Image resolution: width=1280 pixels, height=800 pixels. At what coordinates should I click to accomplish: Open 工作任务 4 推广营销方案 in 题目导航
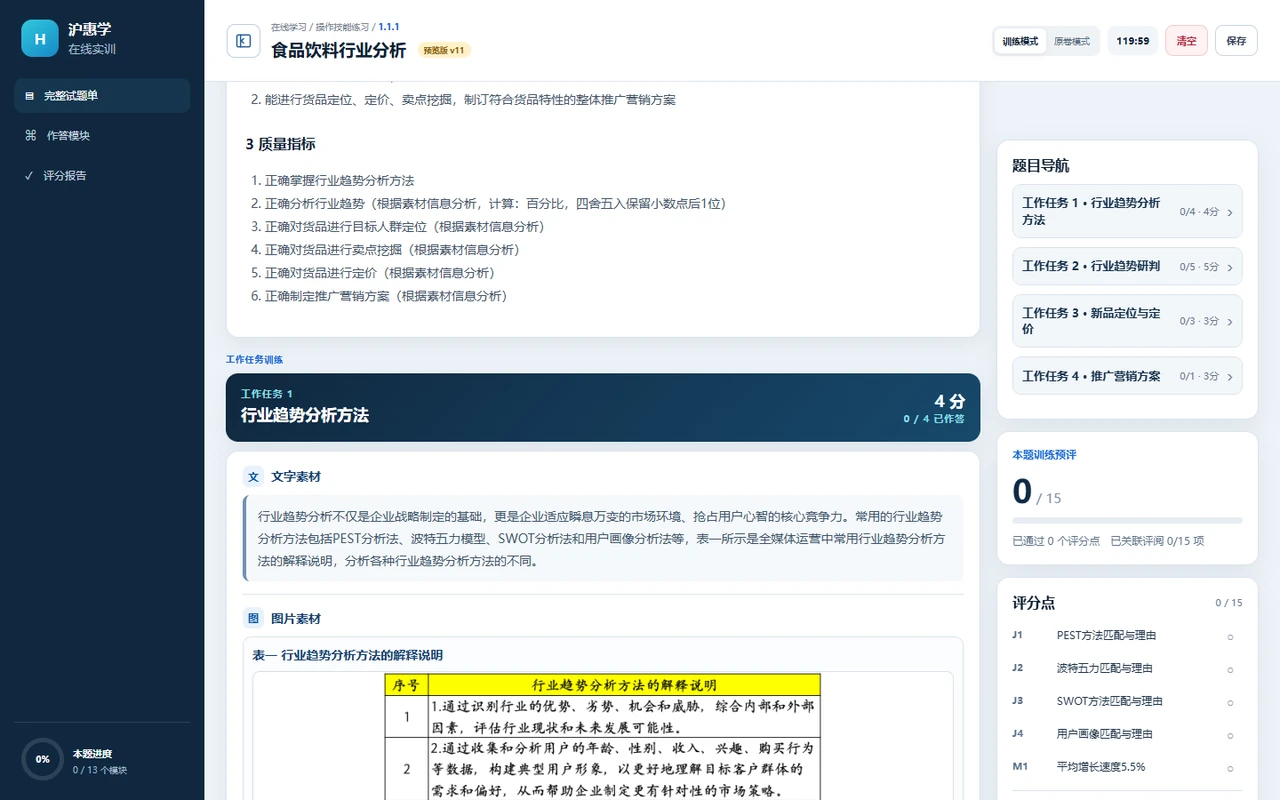point(1127,376)
